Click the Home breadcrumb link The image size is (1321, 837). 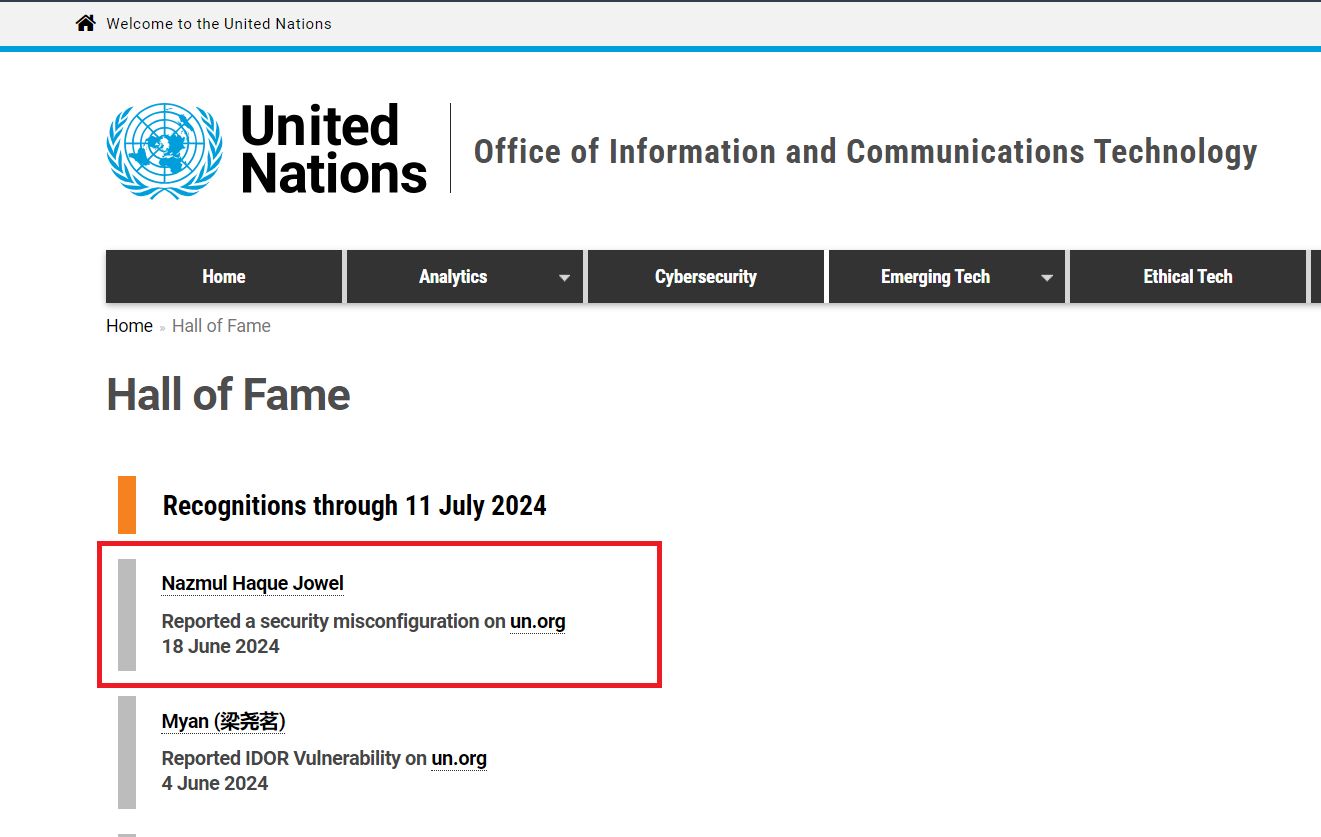click(x=129, y=325)
